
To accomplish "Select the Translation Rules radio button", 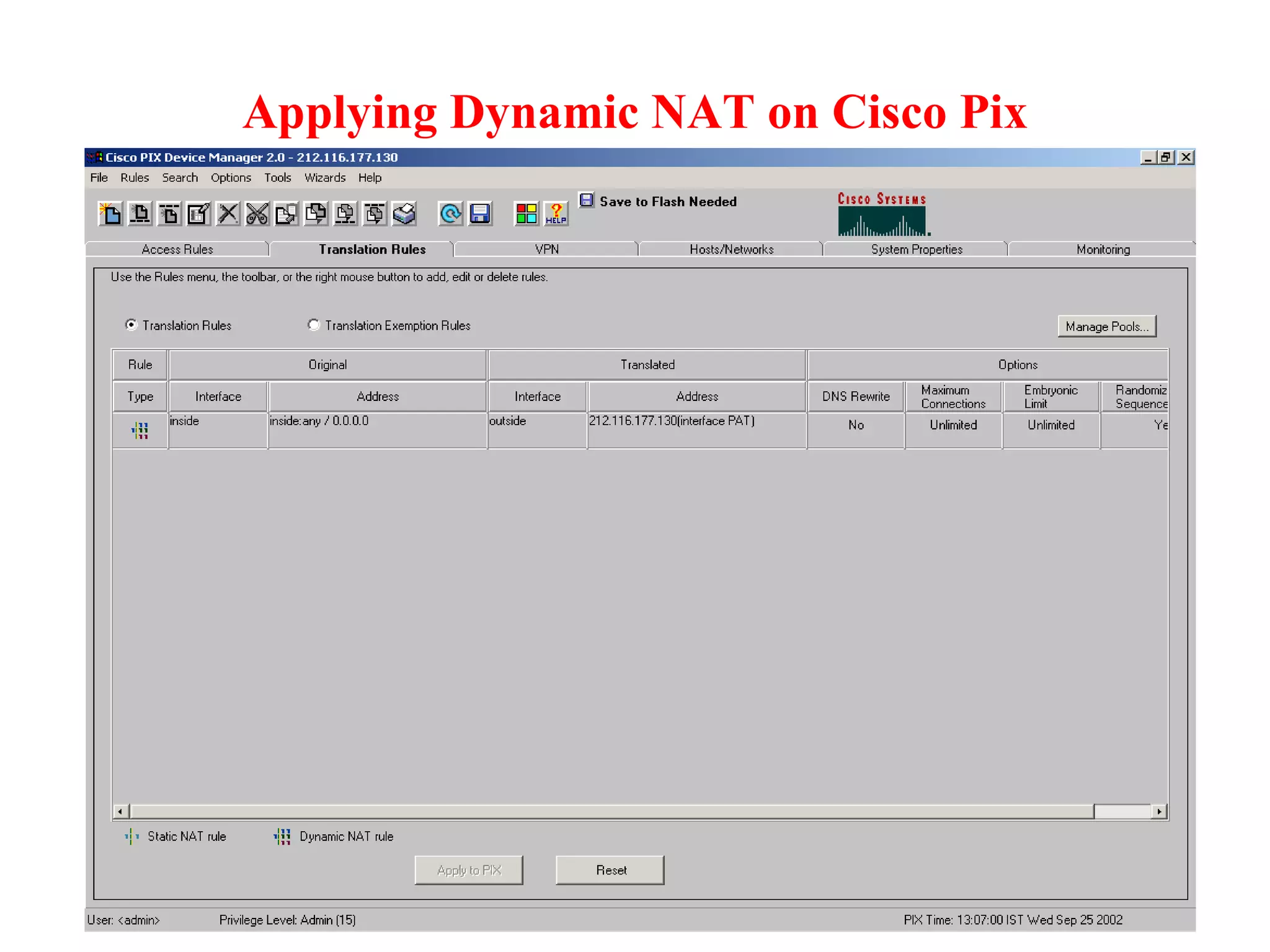I will [131, 325].
